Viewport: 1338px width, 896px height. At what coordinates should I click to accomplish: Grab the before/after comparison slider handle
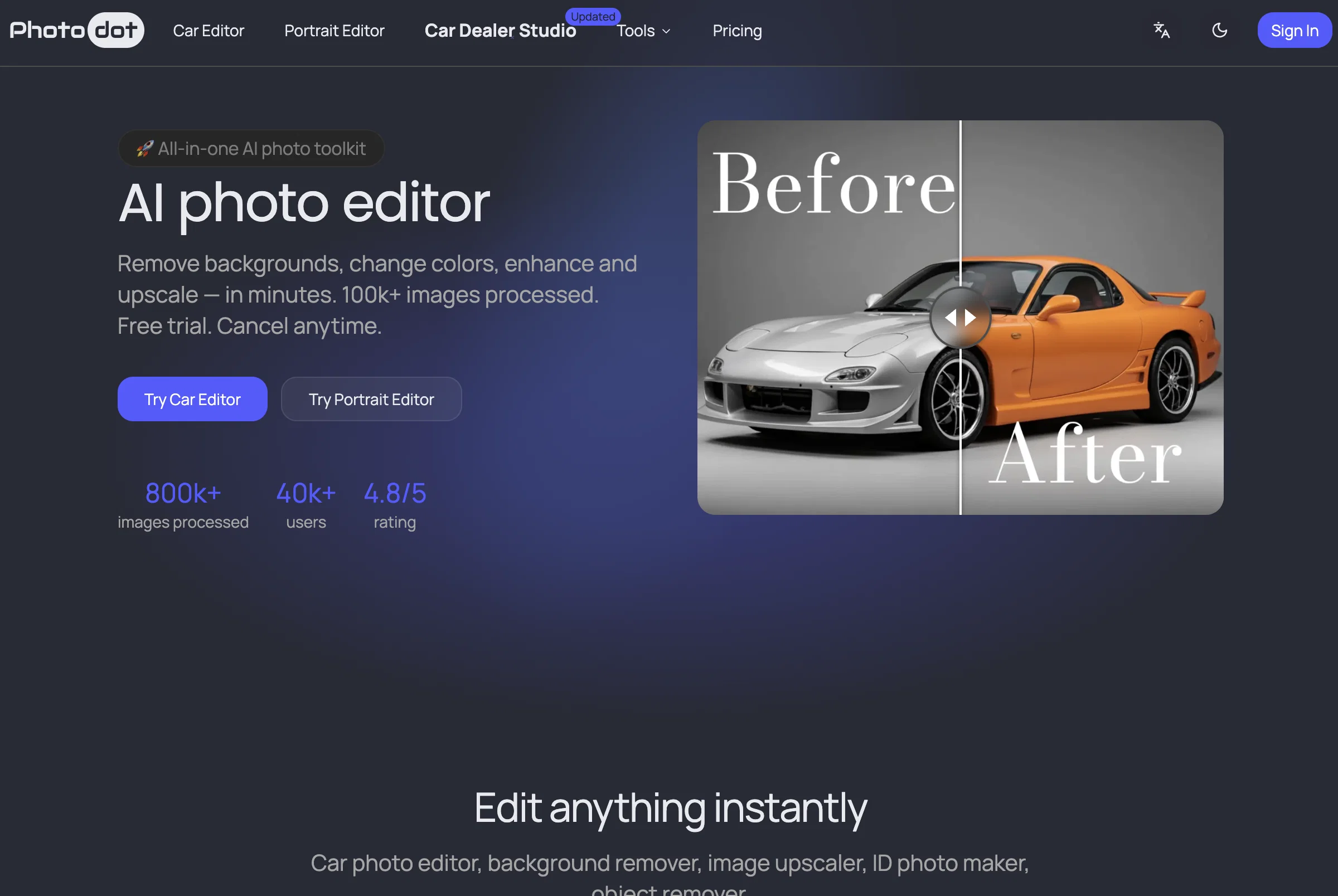pos(960,317)
